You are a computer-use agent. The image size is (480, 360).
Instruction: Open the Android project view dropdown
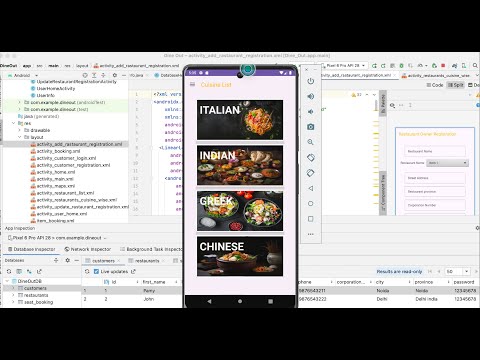point(22,75)
